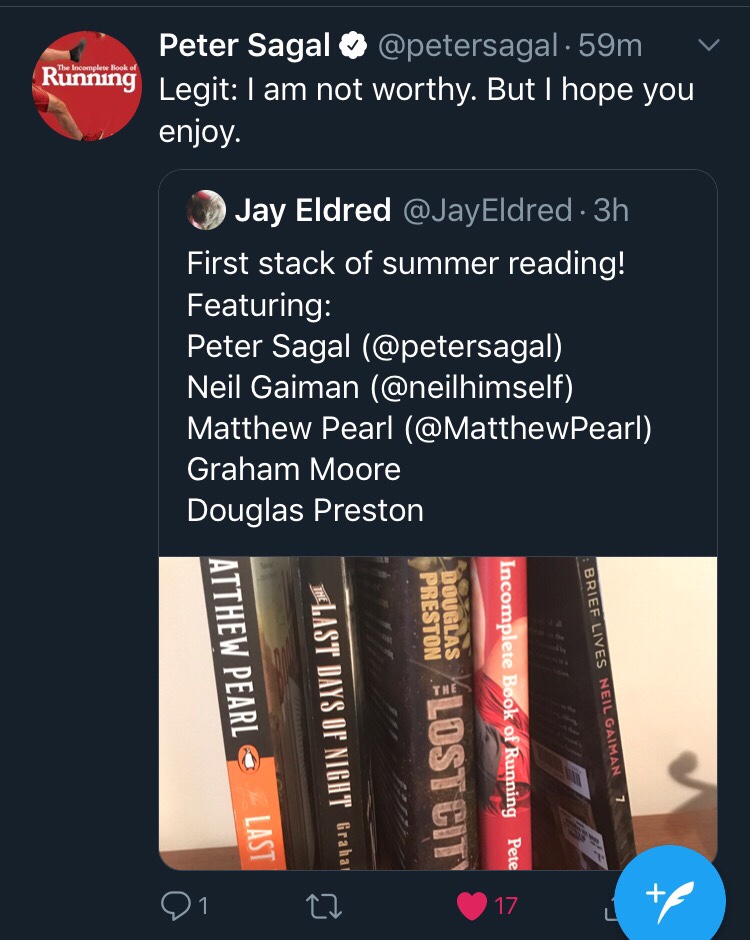Open the book stack photo

[x=437, y=711]
